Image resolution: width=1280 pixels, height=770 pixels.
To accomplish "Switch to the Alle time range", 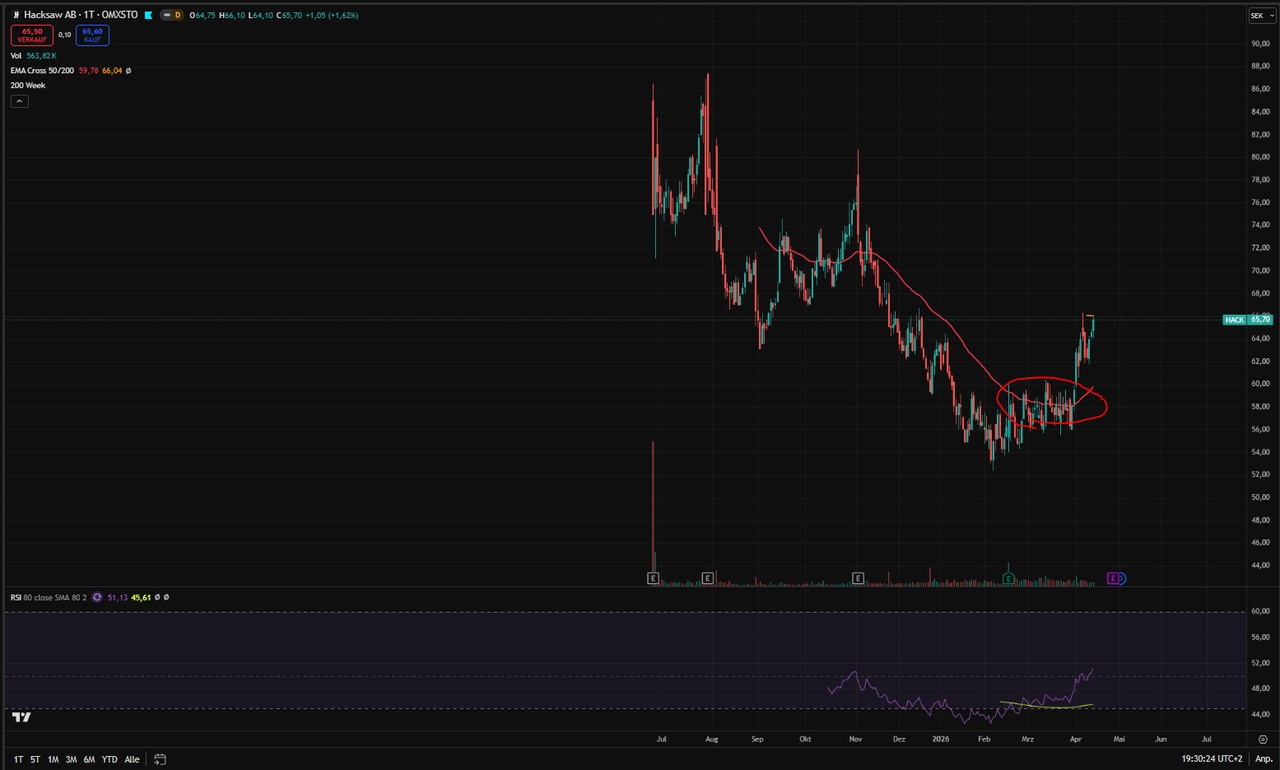I will (x=132, y=759).
